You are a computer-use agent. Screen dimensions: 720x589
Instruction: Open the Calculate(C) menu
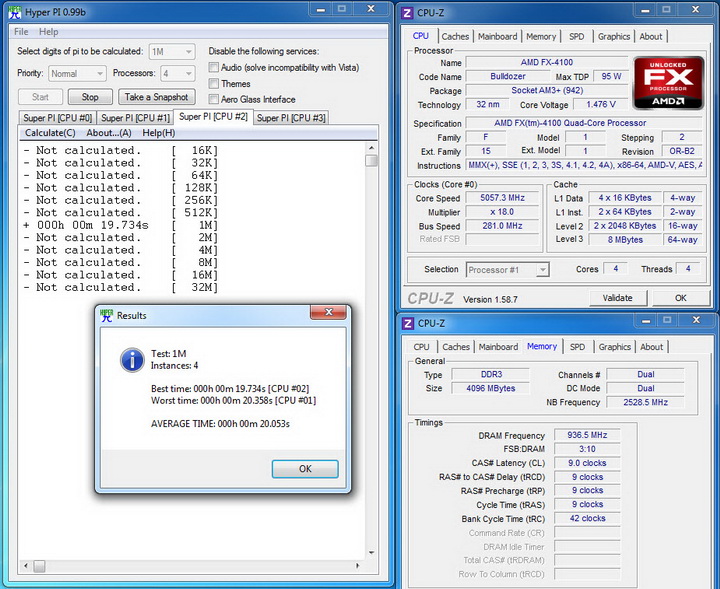coord(50,133)
